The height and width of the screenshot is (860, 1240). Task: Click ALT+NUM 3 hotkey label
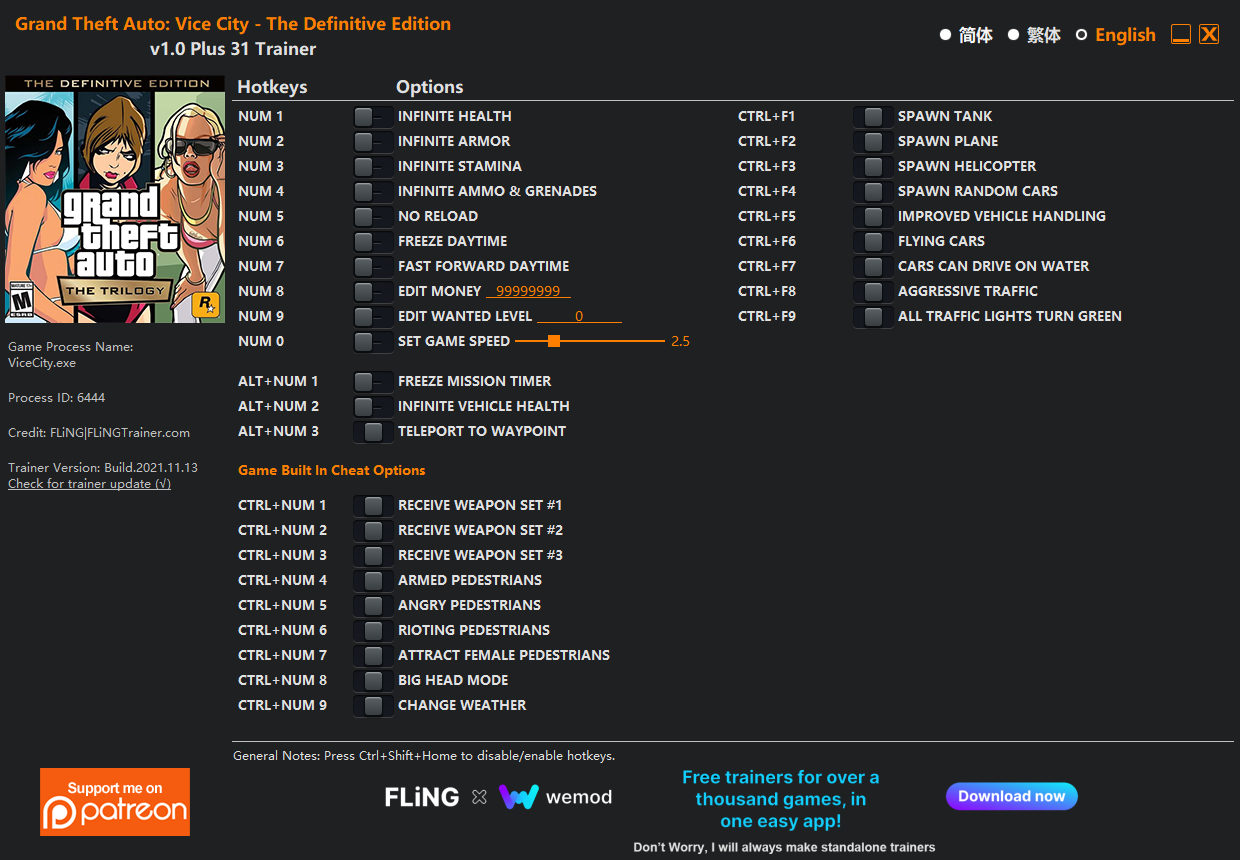[x=278, y=431]
